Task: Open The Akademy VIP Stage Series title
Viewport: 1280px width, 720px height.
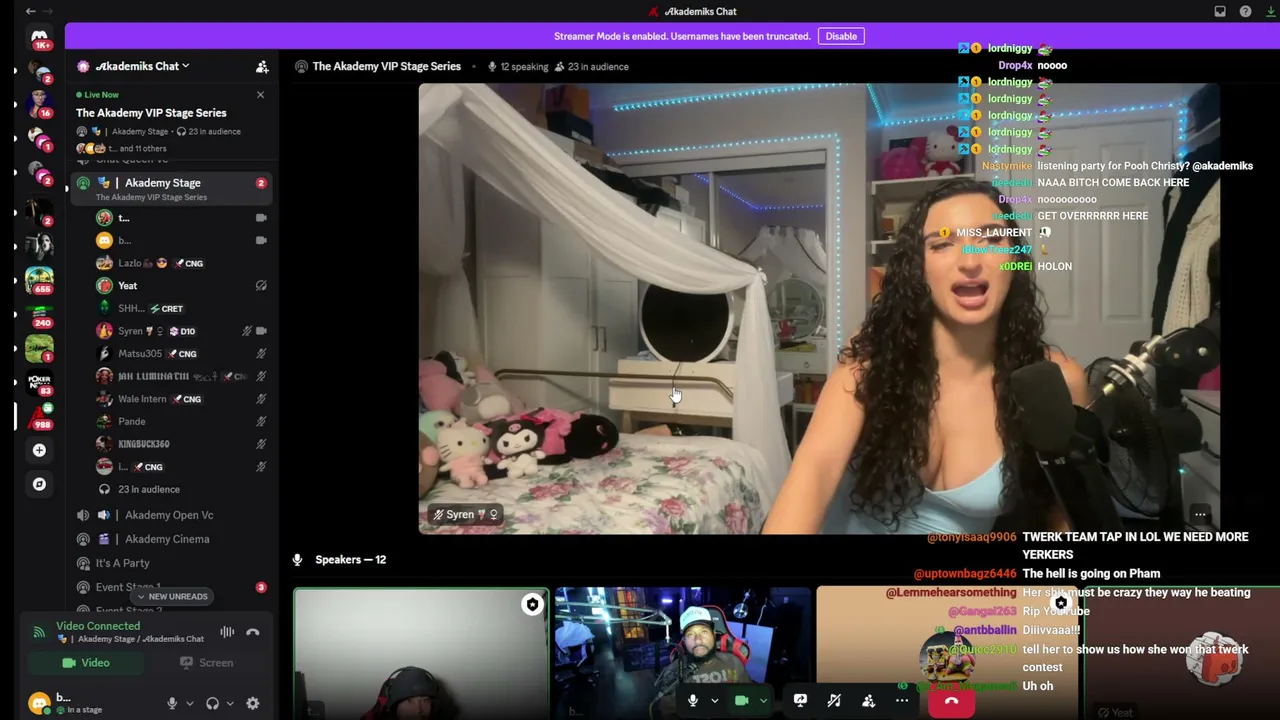Action: [x=386, y=67]
